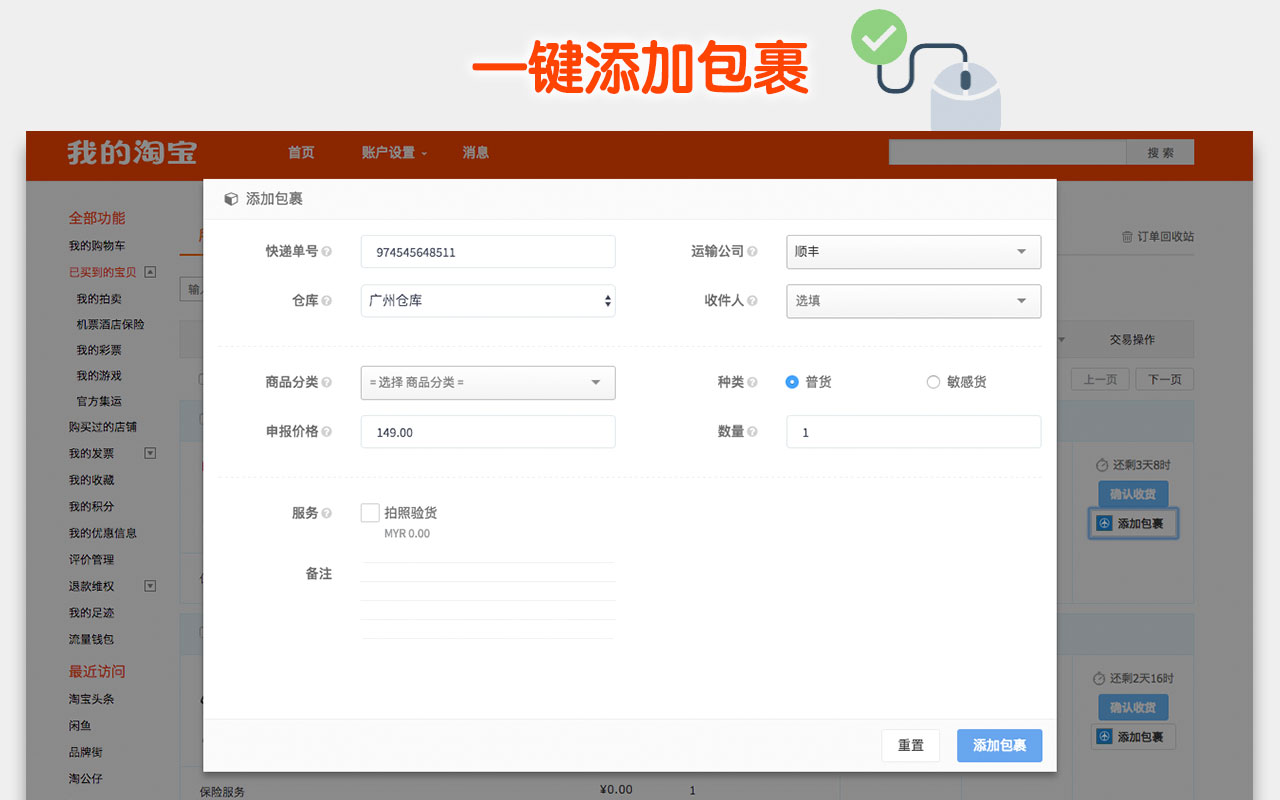
Task: Click 添加包裹 button under 还剩2天16时
Action: click(x=1133, y=737)
